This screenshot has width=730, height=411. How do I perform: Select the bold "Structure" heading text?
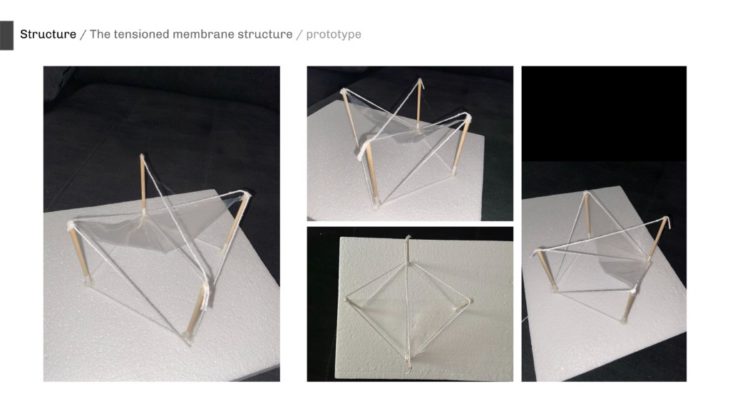(x=48, y=34)
